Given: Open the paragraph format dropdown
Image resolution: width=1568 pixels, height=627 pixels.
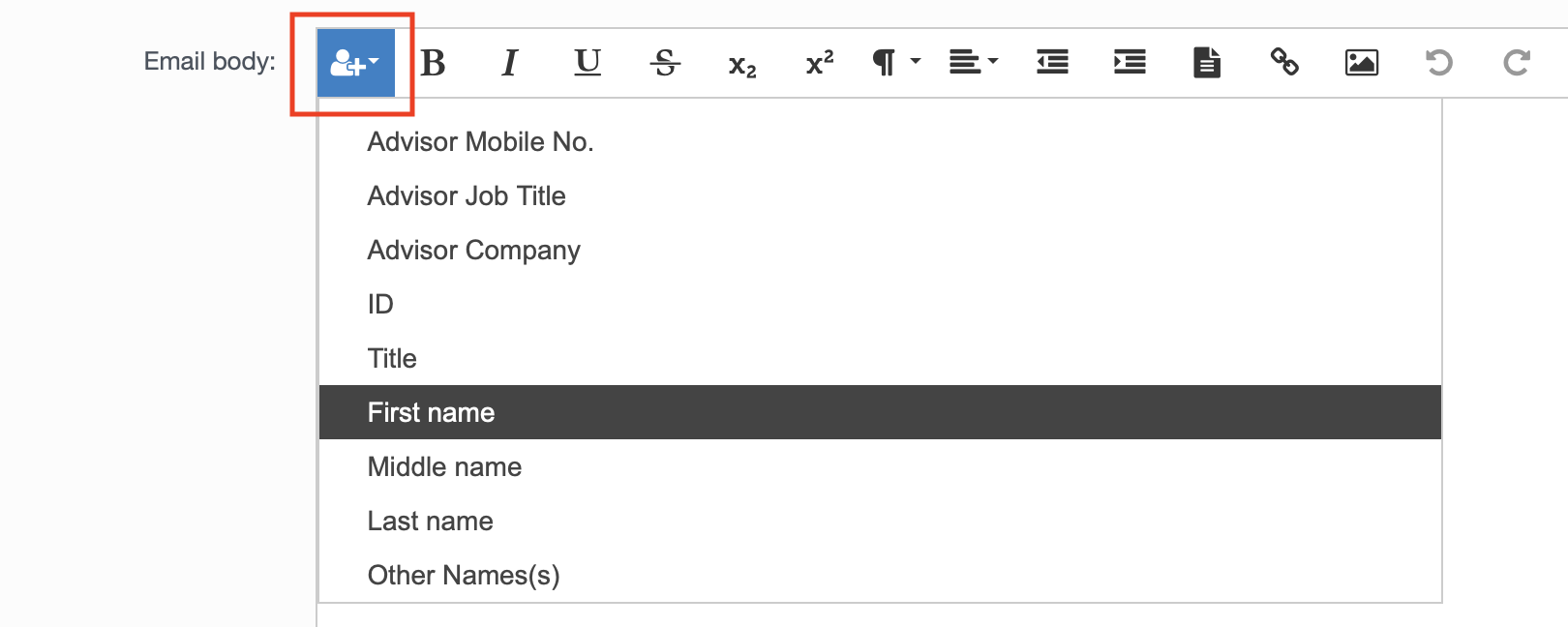Looking at the screenshot, I should [x=892, y=62].
